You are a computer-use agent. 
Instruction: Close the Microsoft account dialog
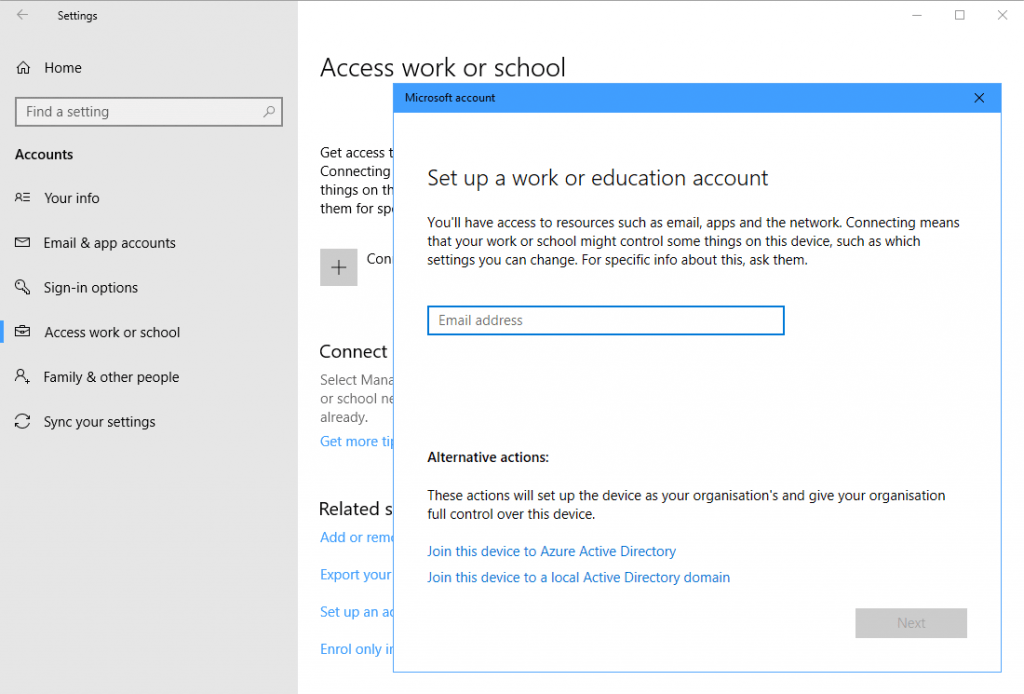979,97
